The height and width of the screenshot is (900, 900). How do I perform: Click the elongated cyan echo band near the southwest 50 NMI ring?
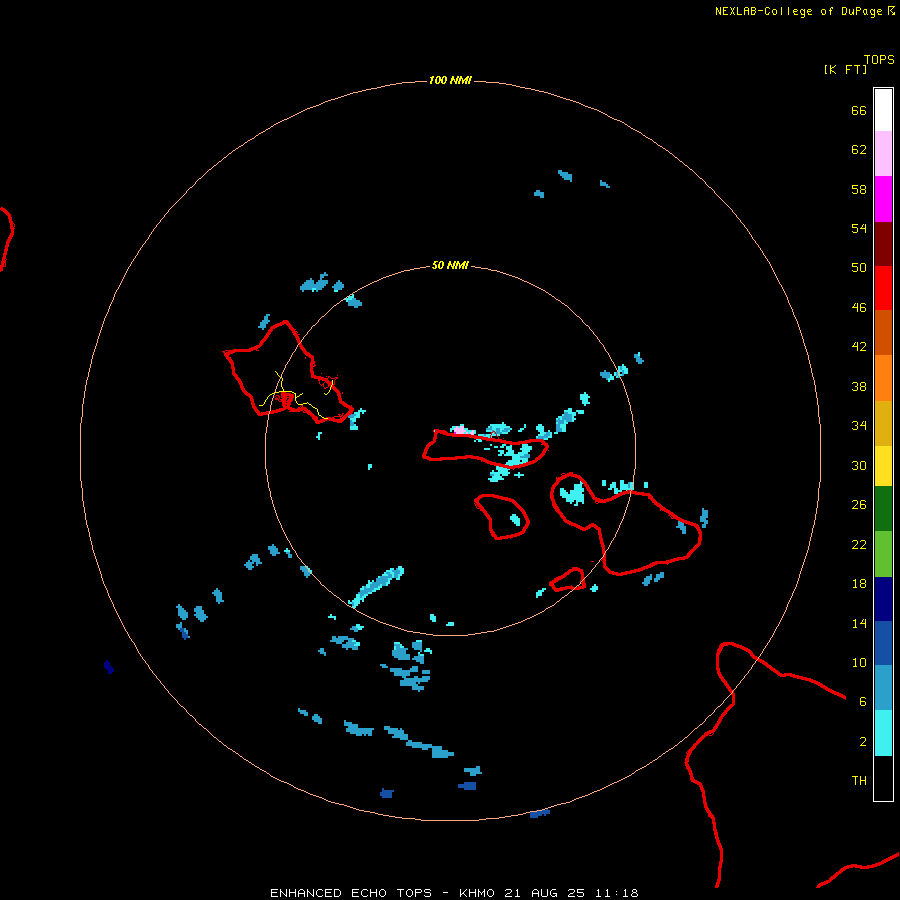(377, 585)
